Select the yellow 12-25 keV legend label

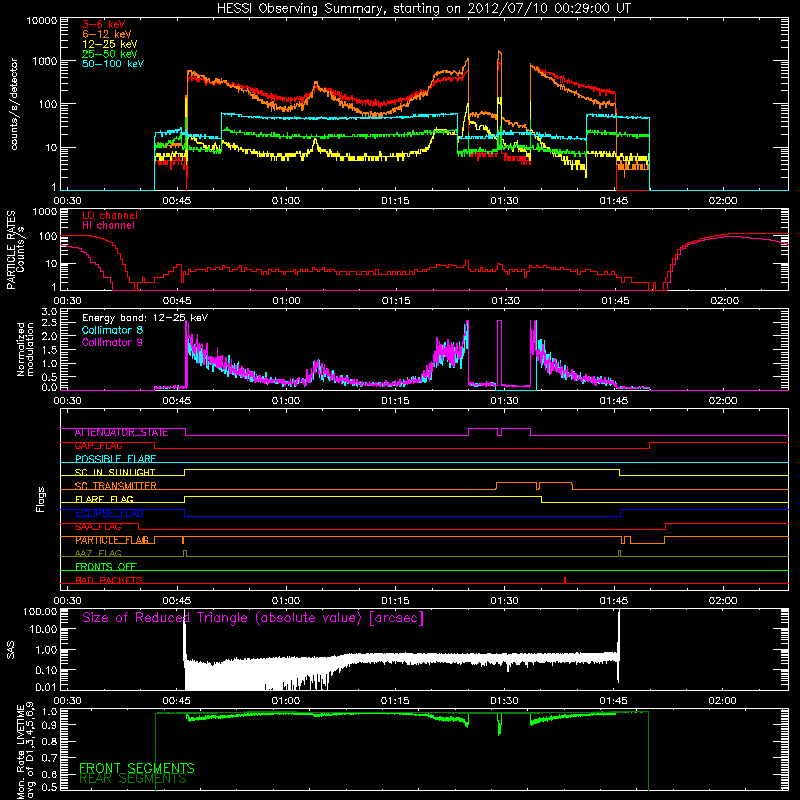110,44
